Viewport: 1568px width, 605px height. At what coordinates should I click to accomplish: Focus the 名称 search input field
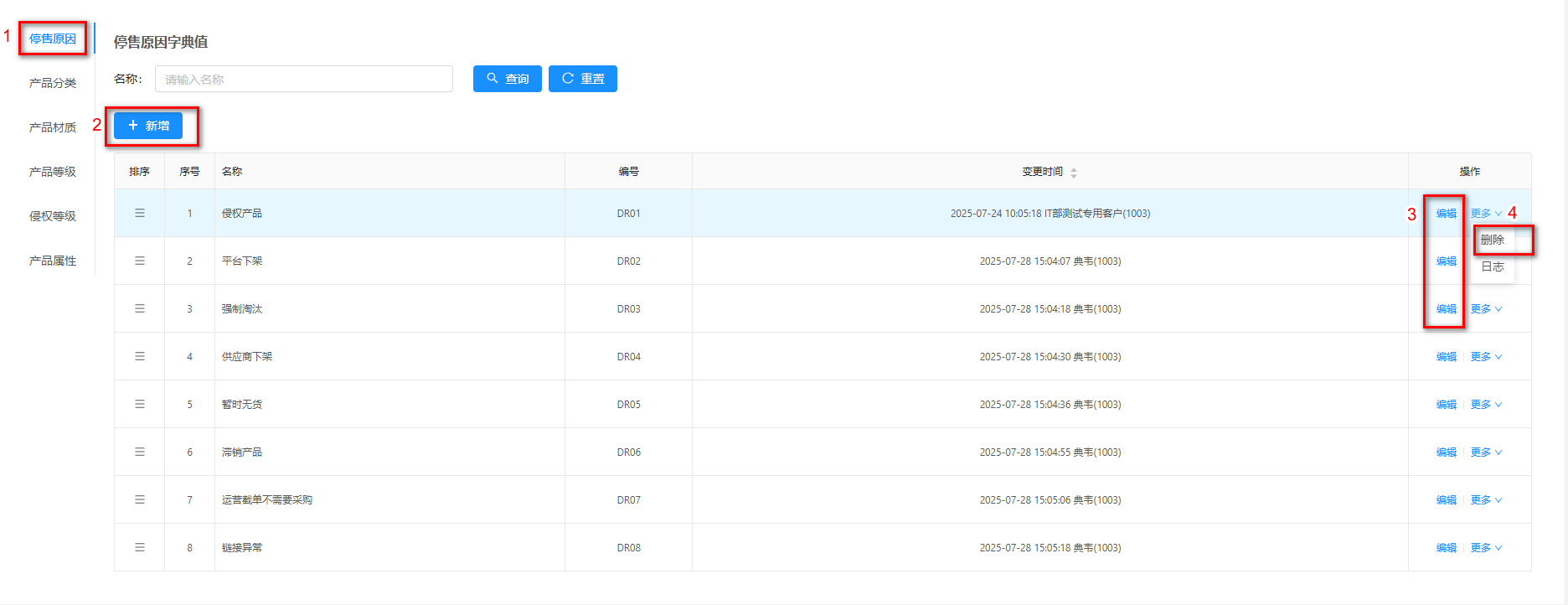[303, 80]
